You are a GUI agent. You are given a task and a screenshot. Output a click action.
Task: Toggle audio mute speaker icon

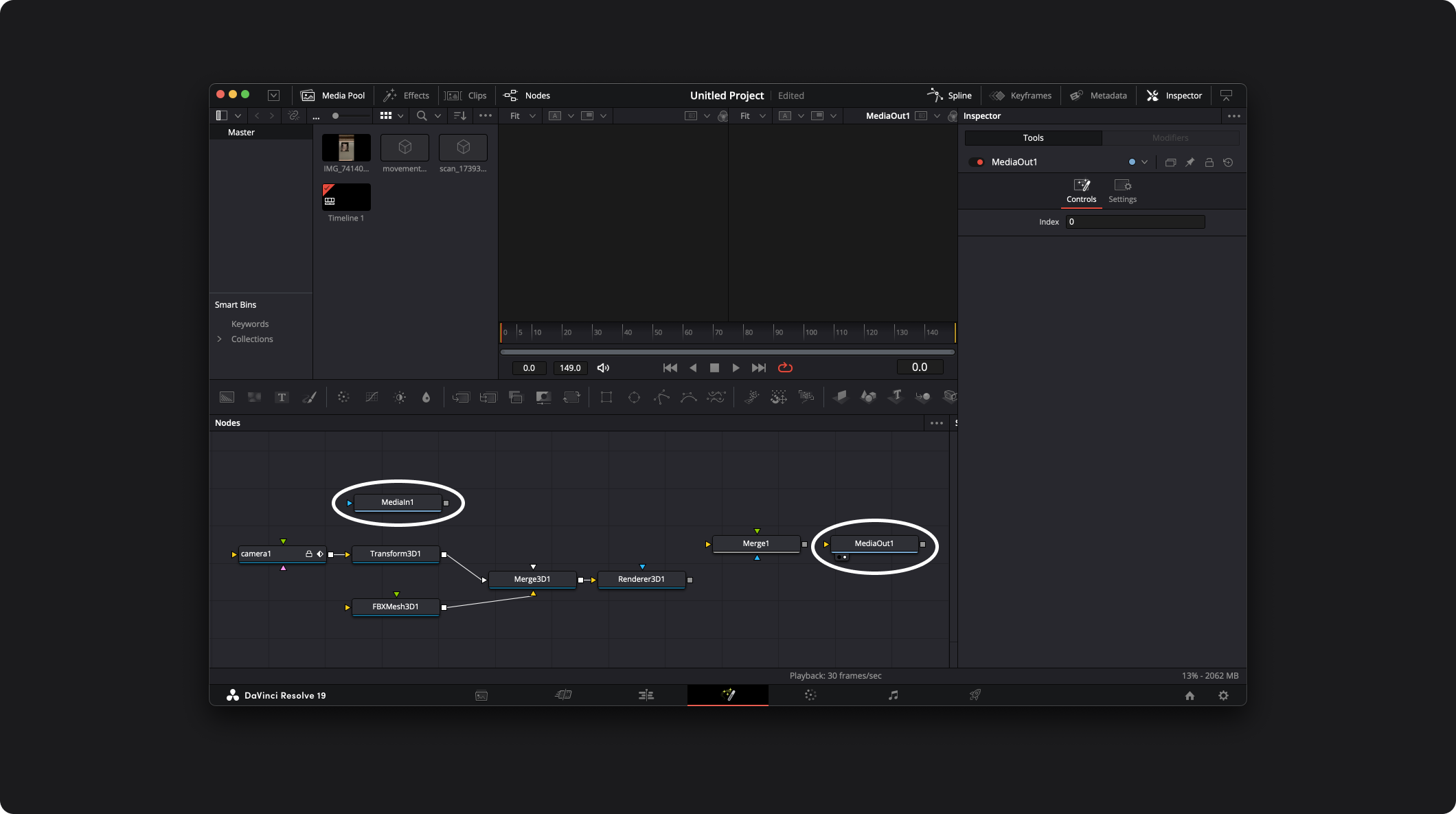pyautogui.click(x=603, y=368)
